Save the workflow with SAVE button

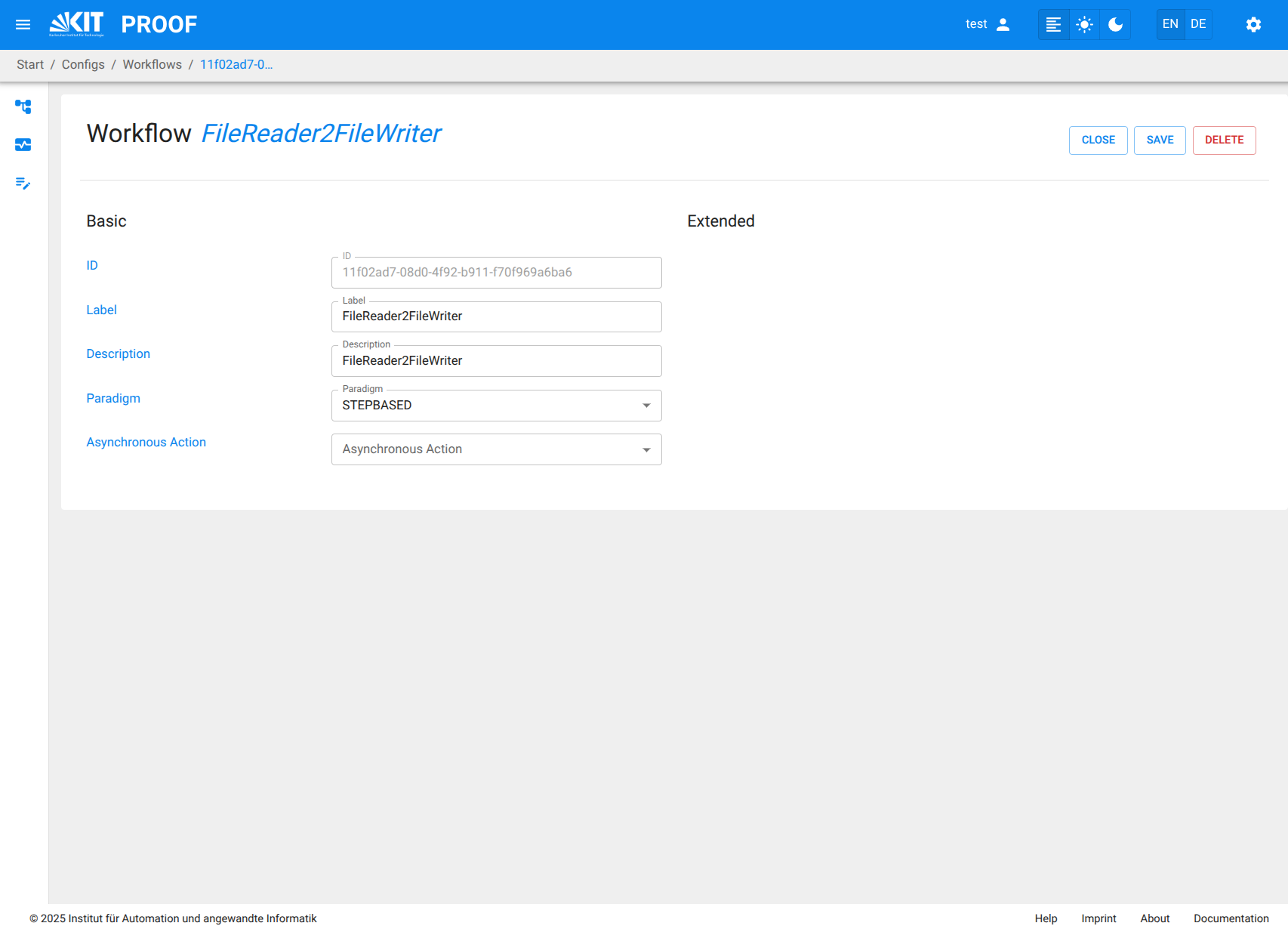[1160, 140]
